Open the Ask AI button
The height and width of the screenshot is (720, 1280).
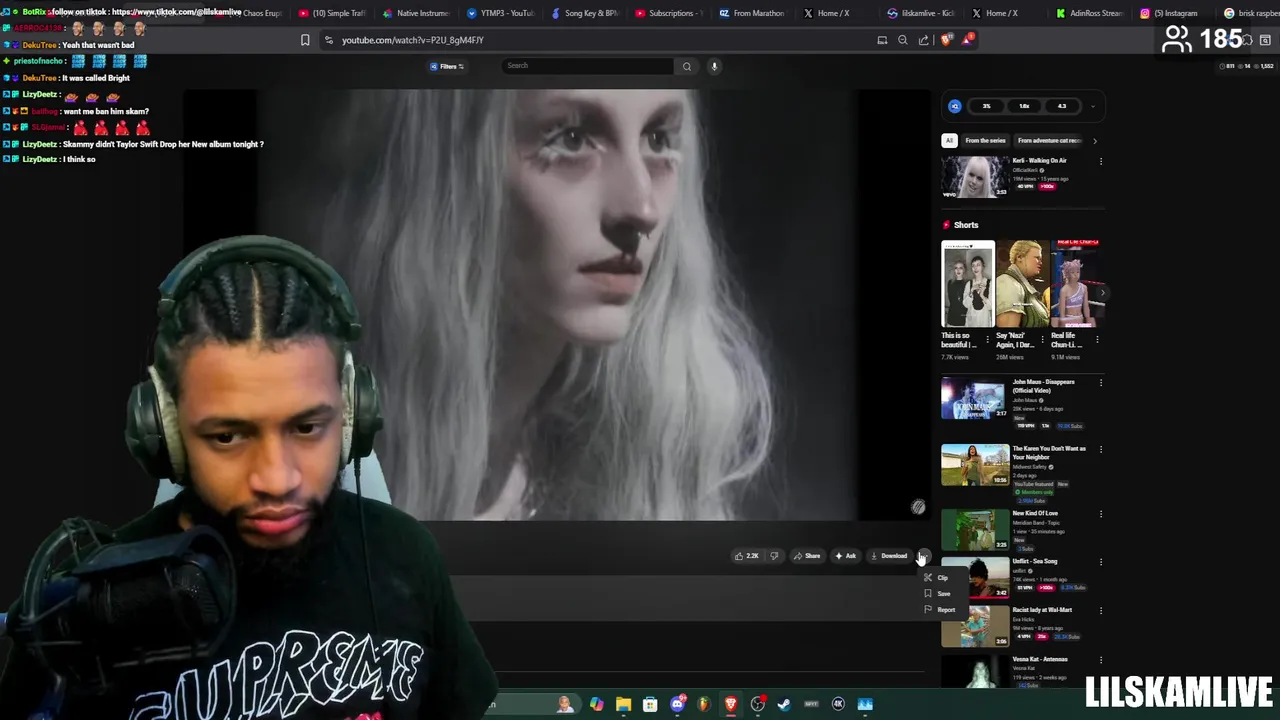(845, 556)
